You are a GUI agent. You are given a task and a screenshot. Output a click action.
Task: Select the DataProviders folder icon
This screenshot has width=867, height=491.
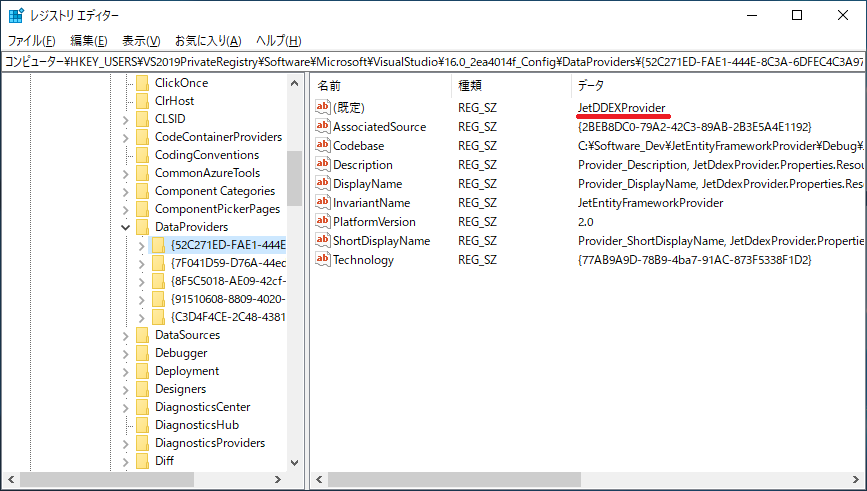pyautogui.click(x=143, y=227)
